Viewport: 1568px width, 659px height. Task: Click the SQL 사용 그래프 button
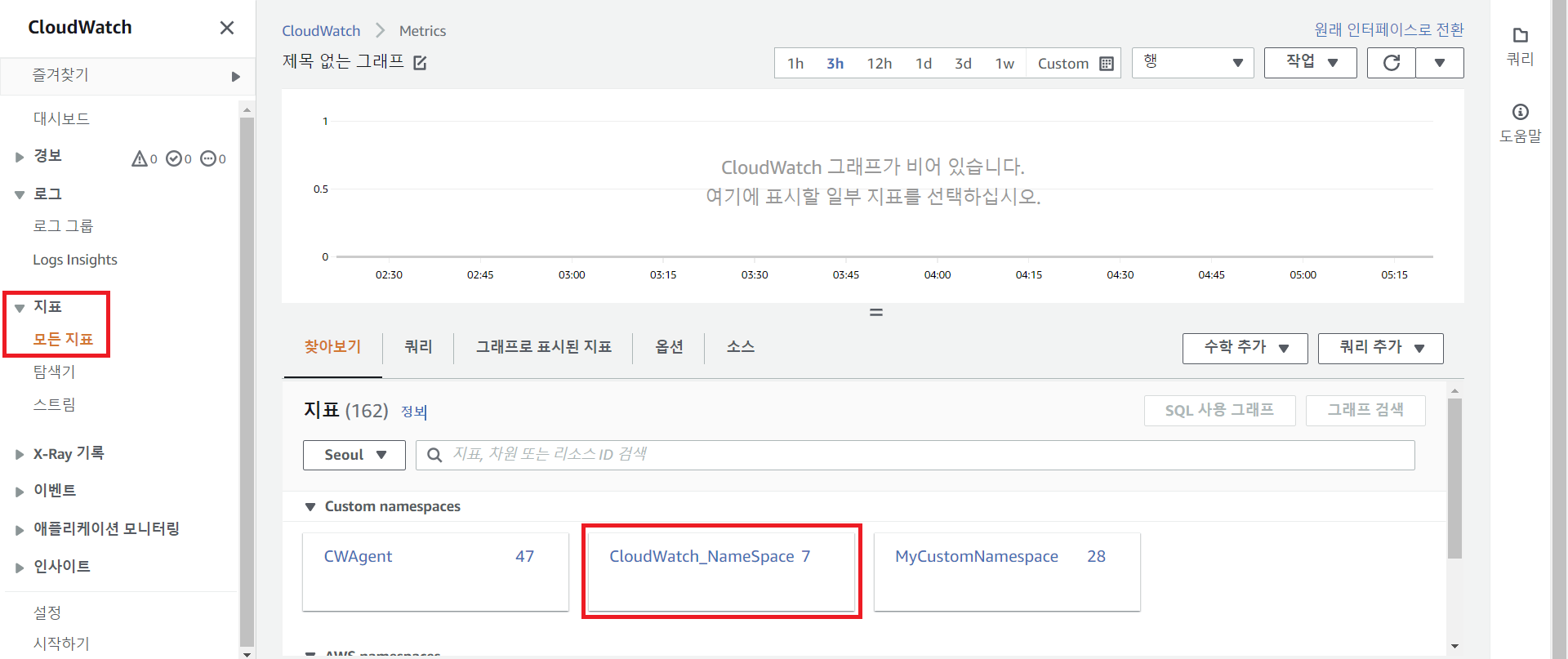tap(1219, 410)
